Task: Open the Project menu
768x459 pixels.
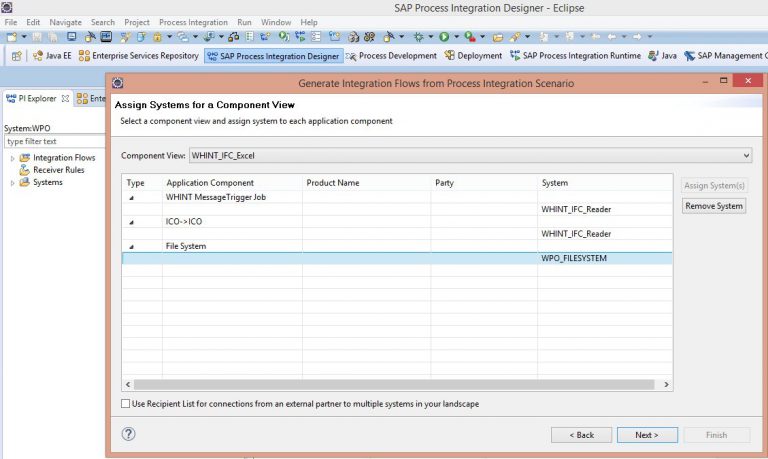Action: 137,23
